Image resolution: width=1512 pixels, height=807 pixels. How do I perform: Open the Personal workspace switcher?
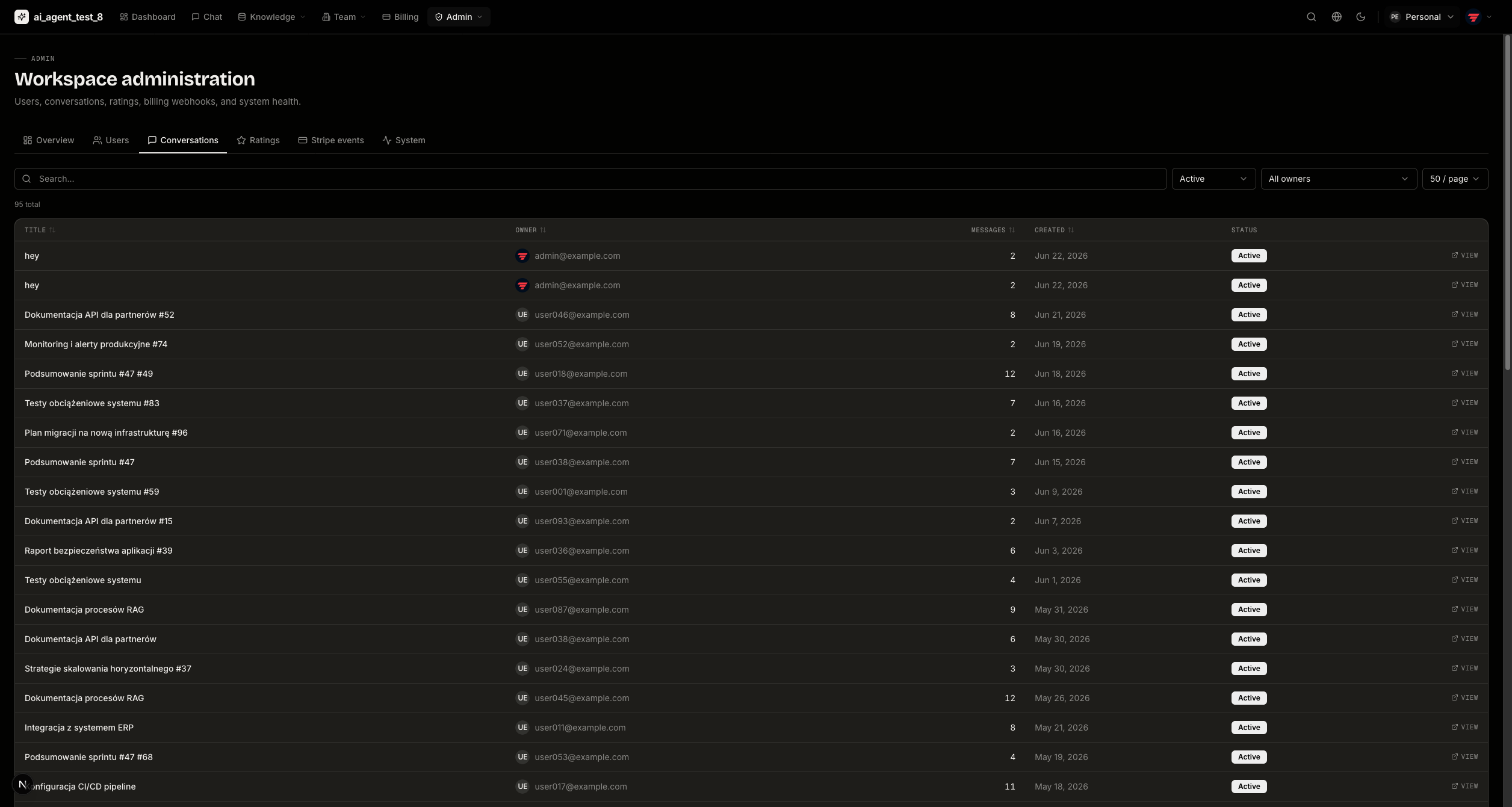[1421, 17]
